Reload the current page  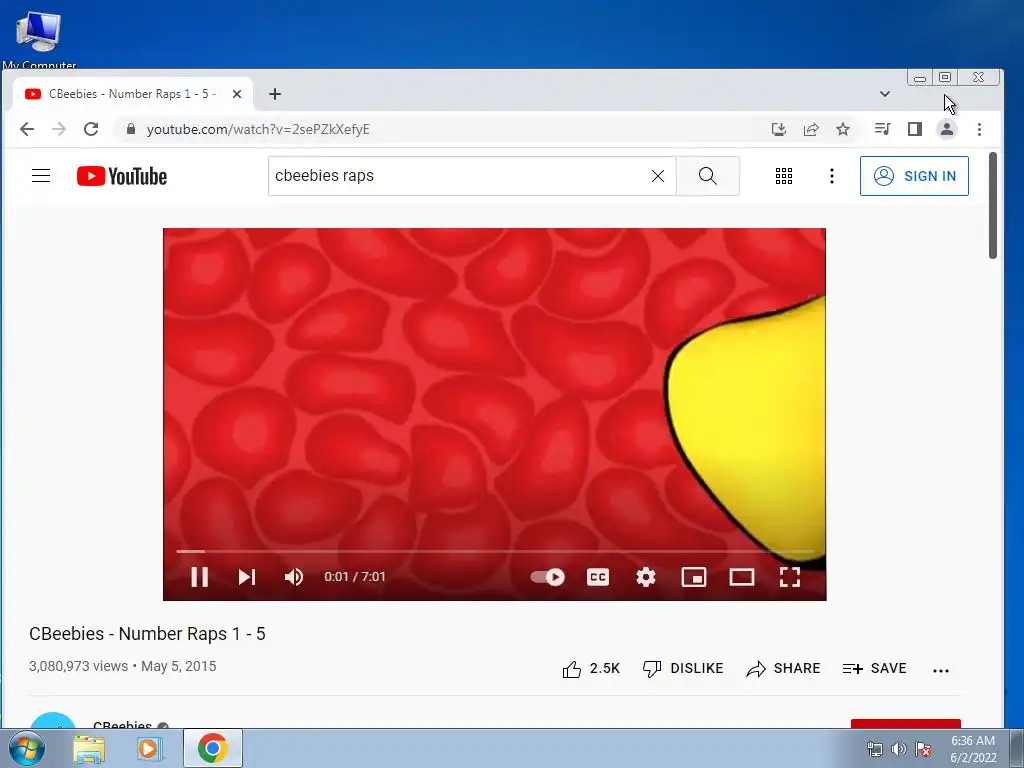click(x=91, y=129)
